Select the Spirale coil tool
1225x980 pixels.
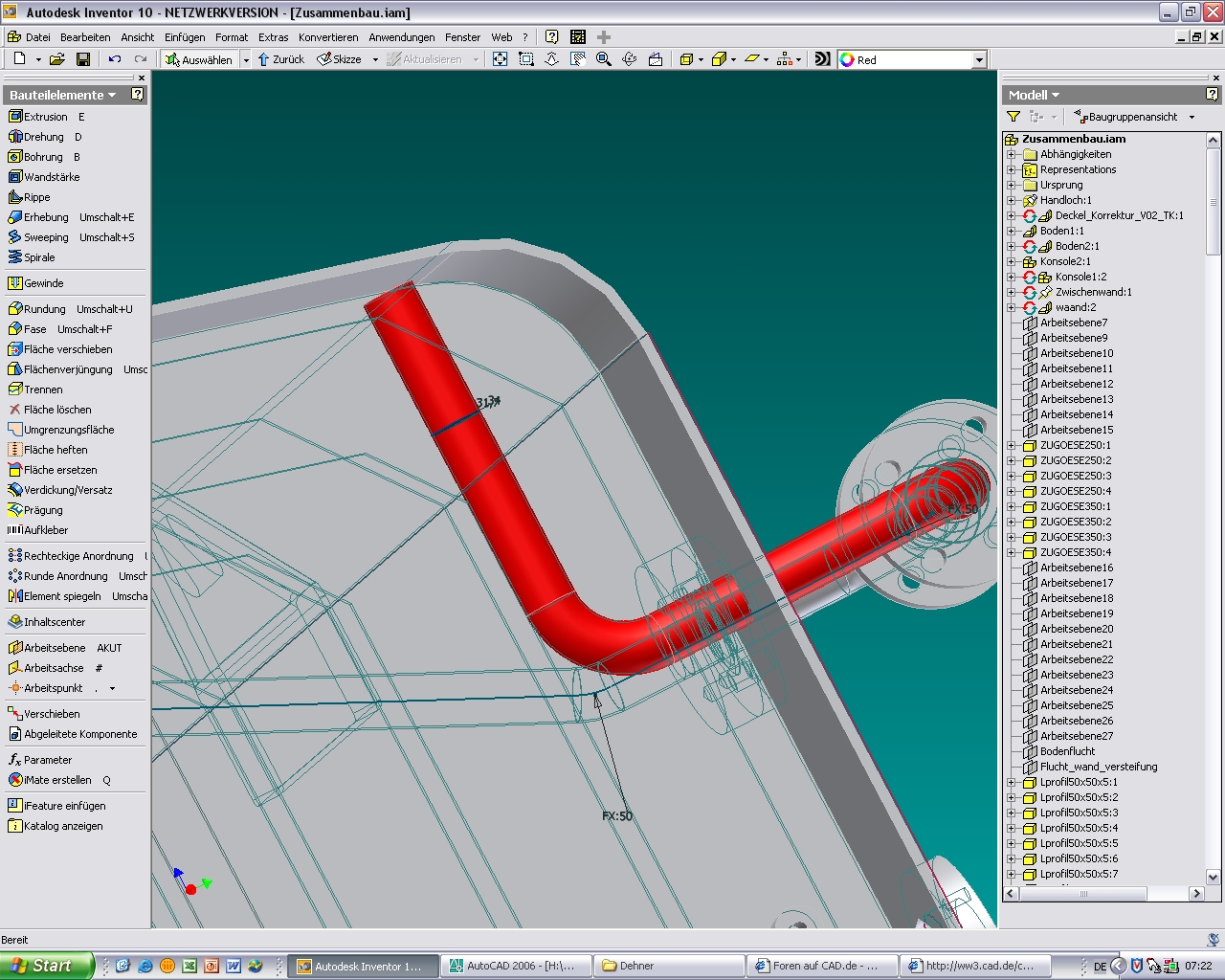click(x=39, y=257)
